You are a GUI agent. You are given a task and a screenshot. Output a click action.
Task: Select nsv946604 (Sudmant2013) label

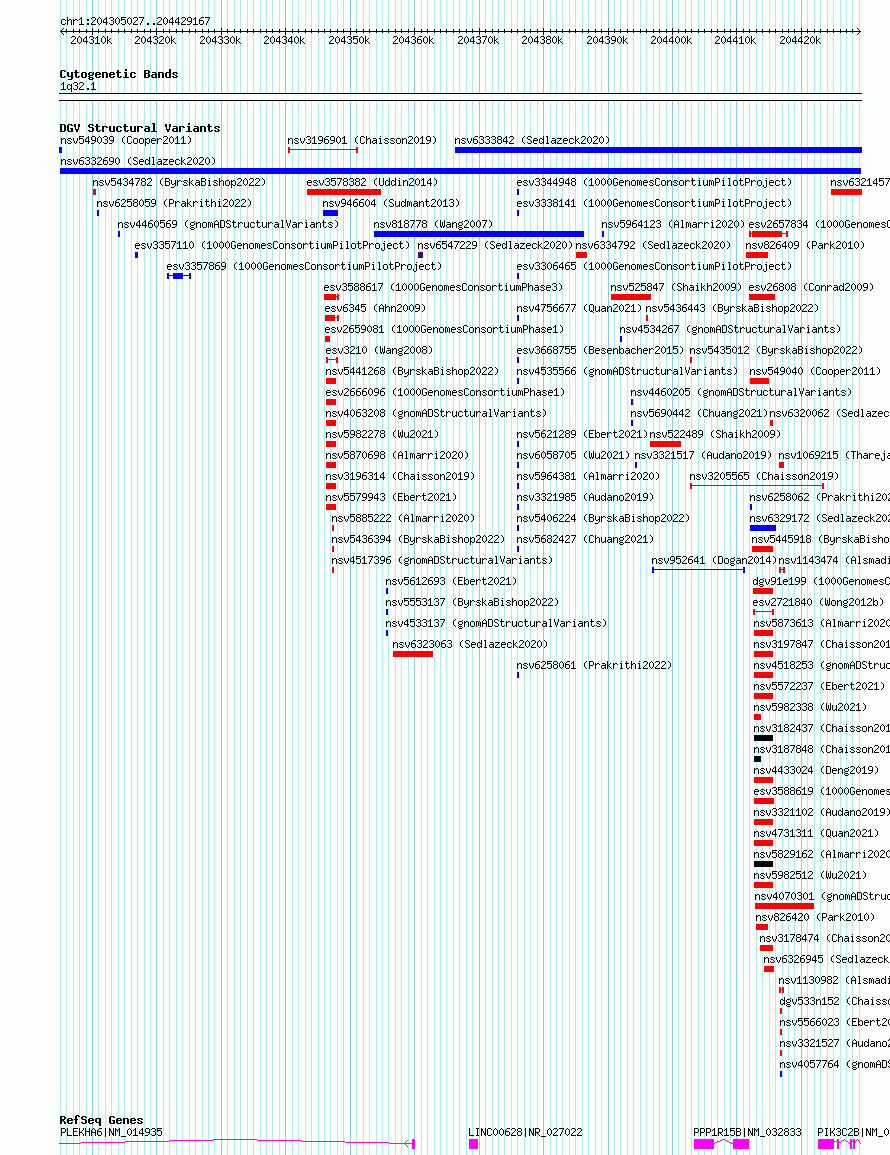390,203
